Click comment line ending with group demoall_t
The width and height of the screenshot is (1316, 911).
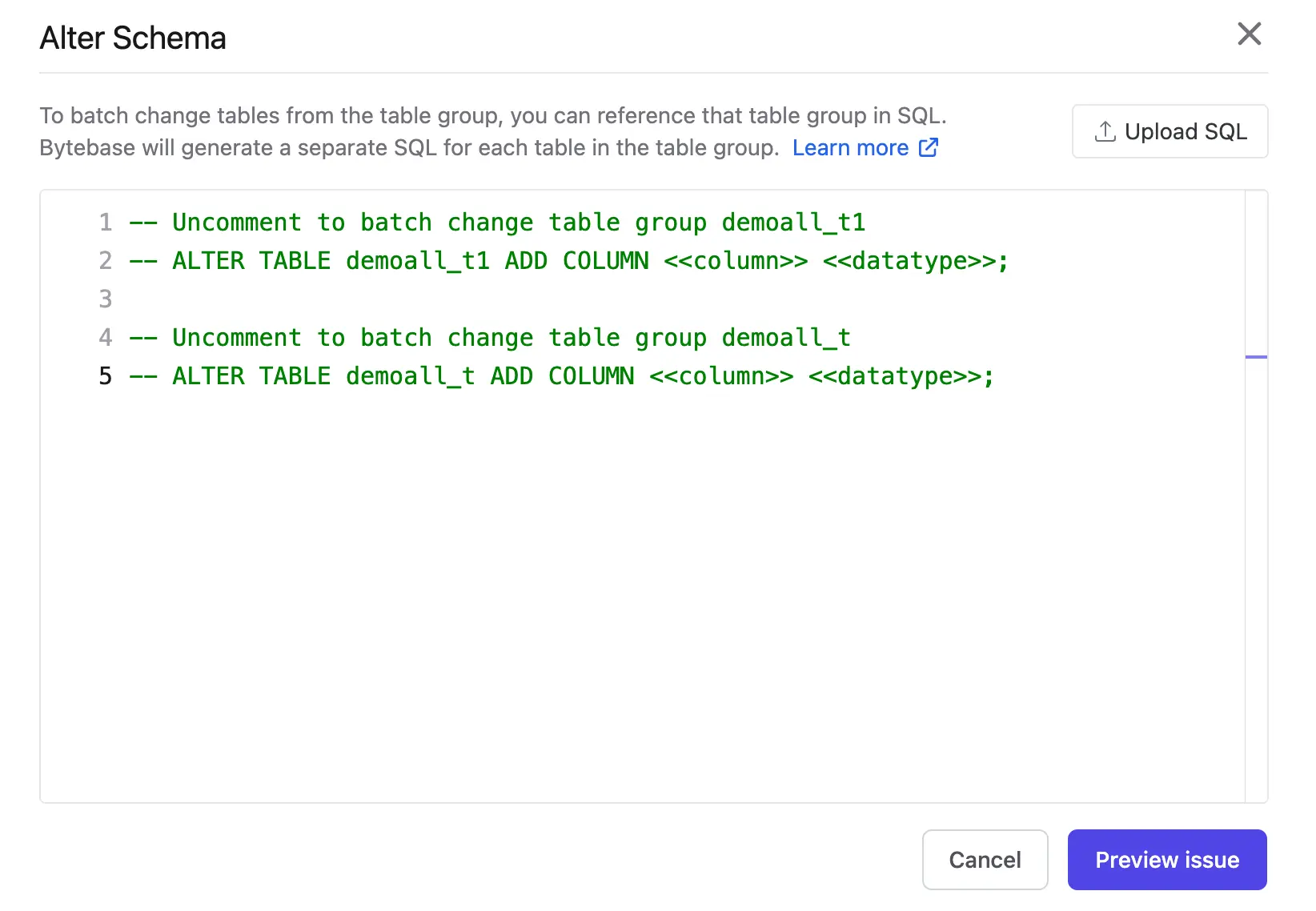click(490, 338)
